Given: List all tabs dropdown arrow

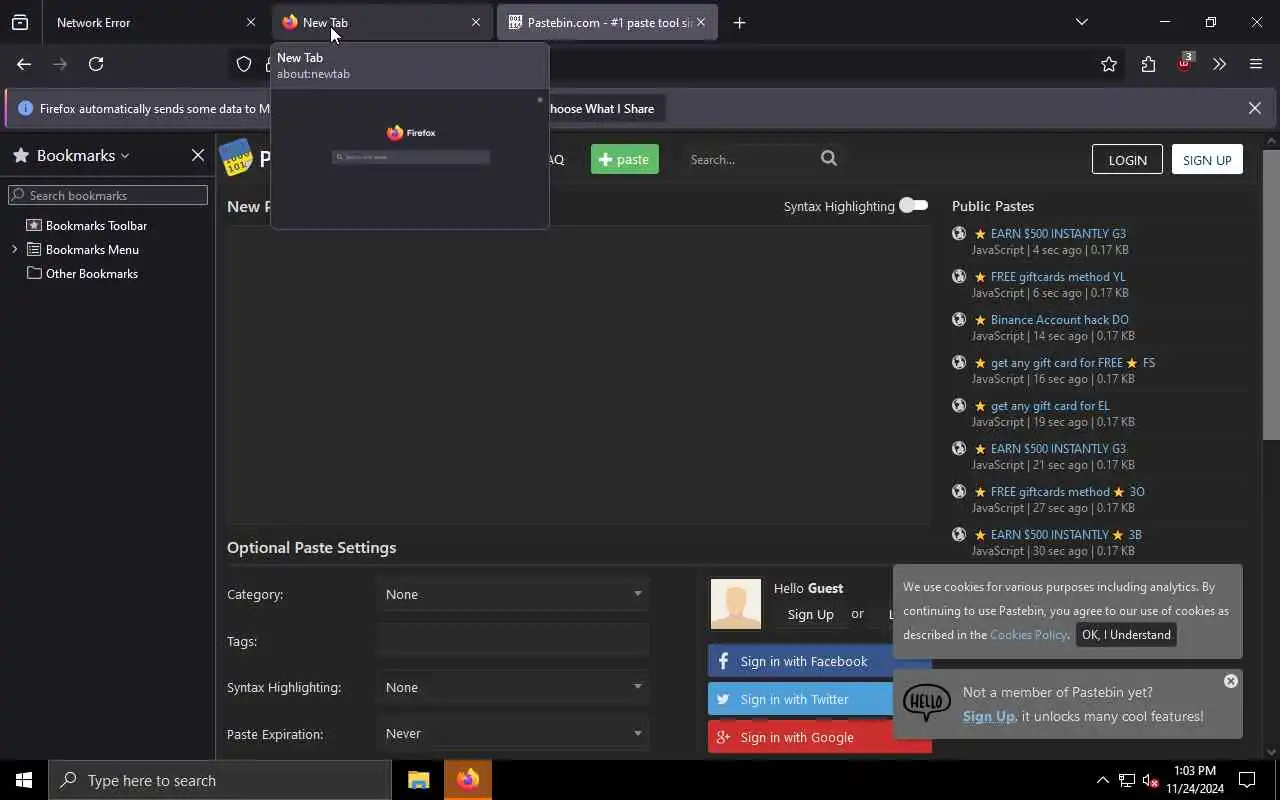Looking at the screenshot, I should pos(1081,22).
